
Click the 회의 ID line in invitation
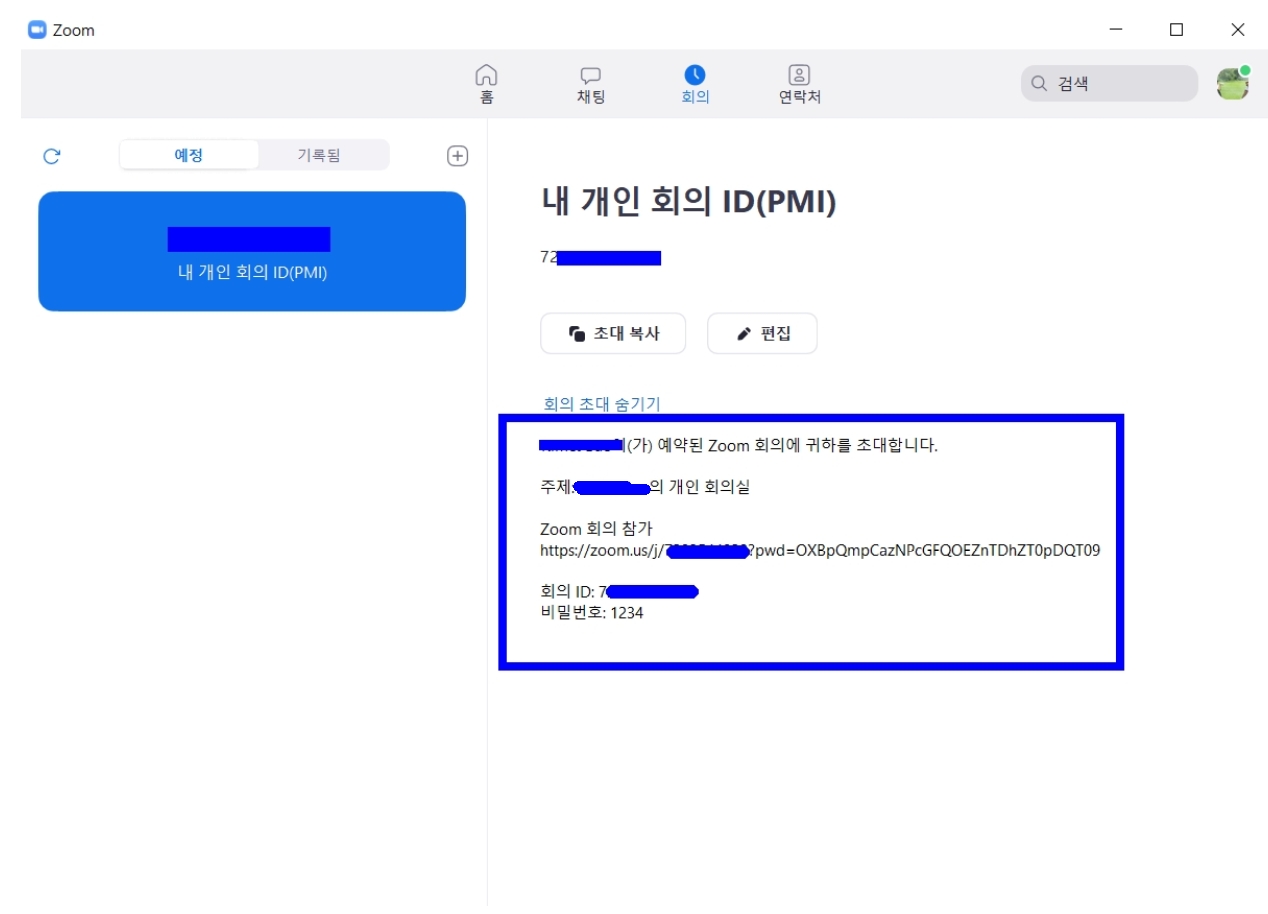tap(618, 592)
